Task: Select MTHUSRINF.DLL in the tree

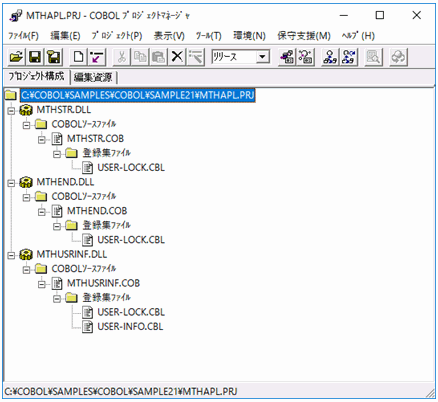Action: 72,254
